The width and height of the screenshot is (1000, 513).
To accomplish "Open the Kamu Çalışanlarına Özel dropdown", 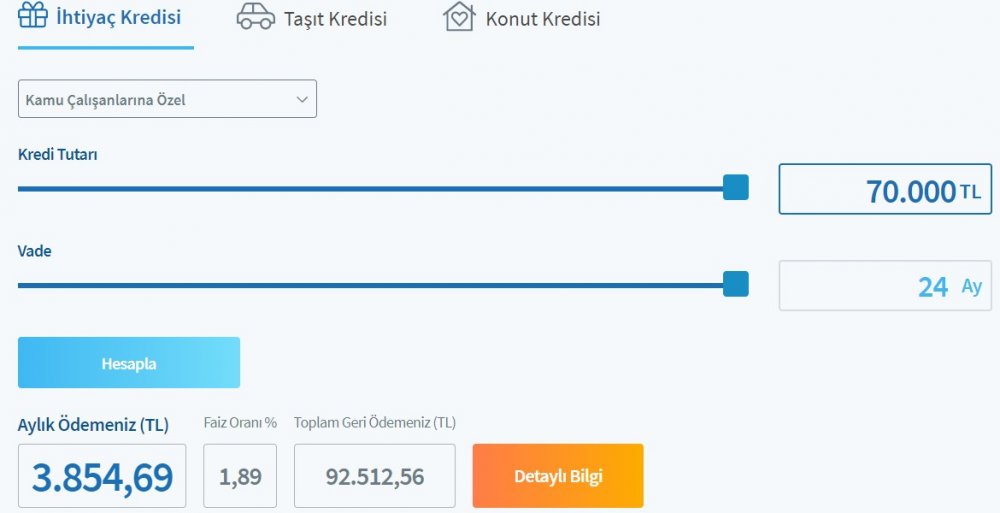I will (x=167, y=99).
